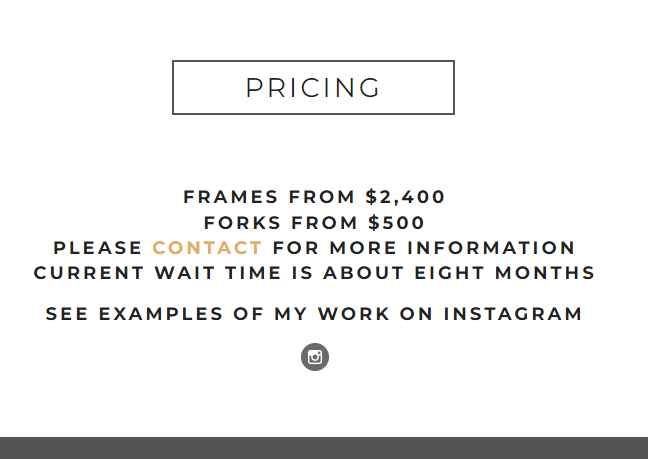The image size is (648, 459).
Task: Follow the orange CONTACT link
Action: click(x=207, y=248)
